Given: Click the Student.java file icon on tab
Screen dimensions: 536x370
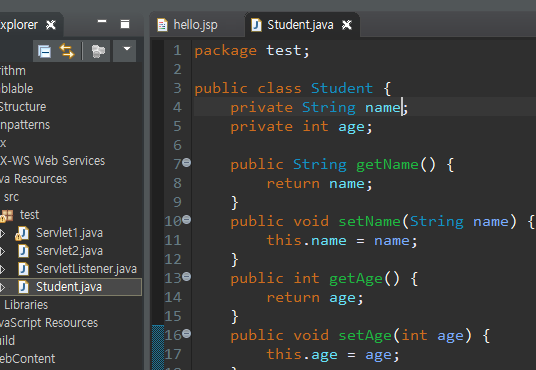Looking at the screenshot, I should click(256, 25).
